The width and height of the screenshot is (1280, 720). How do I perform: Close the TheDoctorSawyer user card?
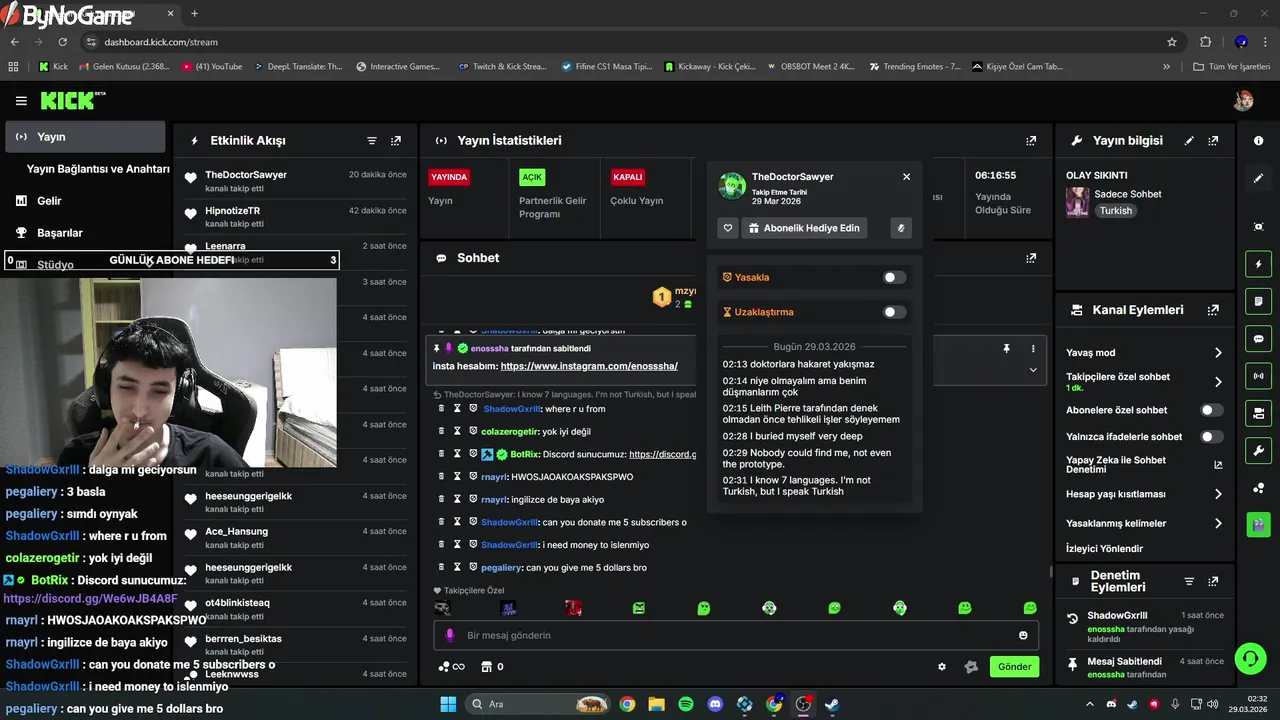(906, 177)
